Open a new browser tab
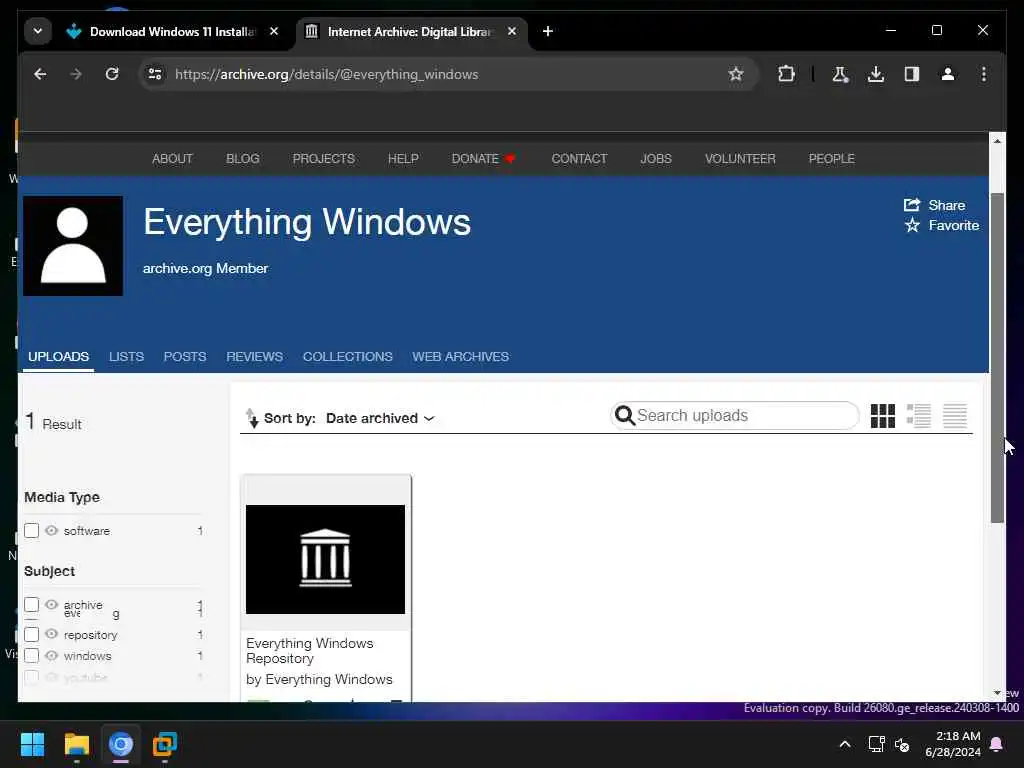Screen dimensions: 1024x768 point(547,31)
